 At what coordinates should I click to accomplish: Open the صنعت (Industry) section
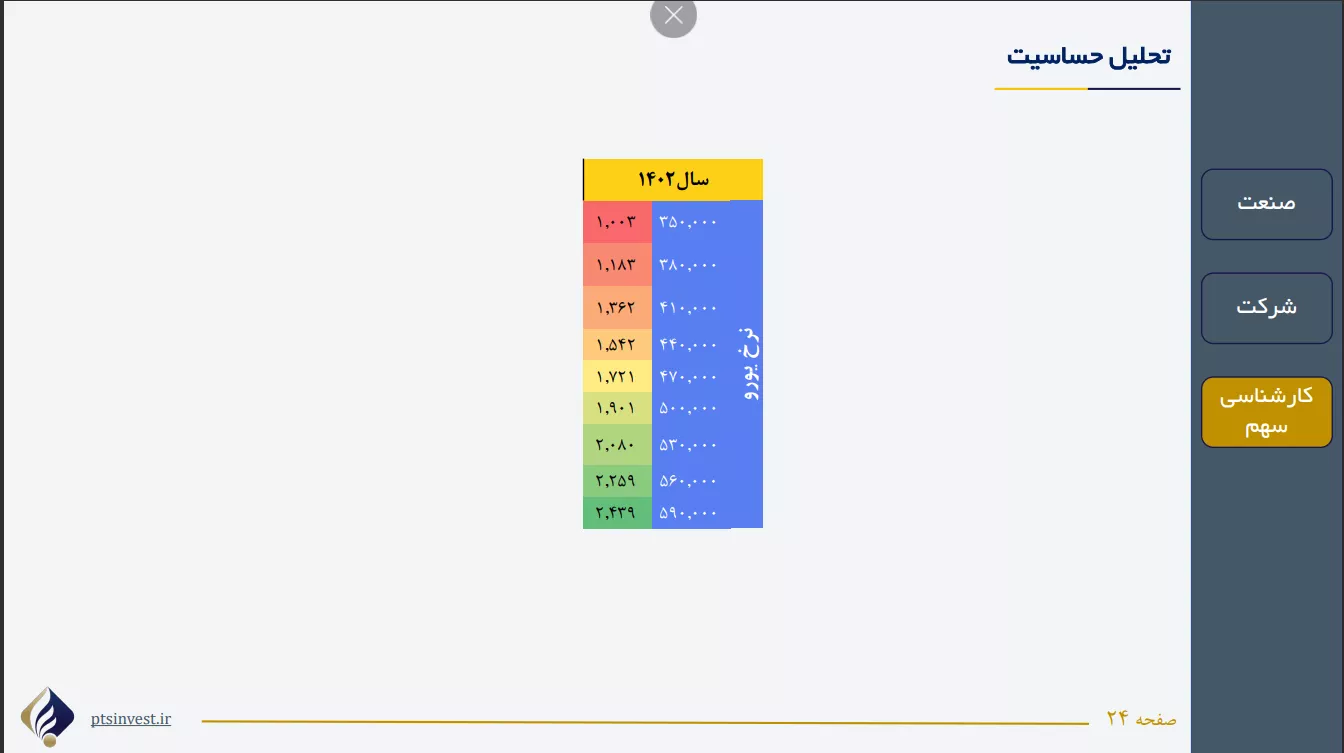(x=1266, y=204)
